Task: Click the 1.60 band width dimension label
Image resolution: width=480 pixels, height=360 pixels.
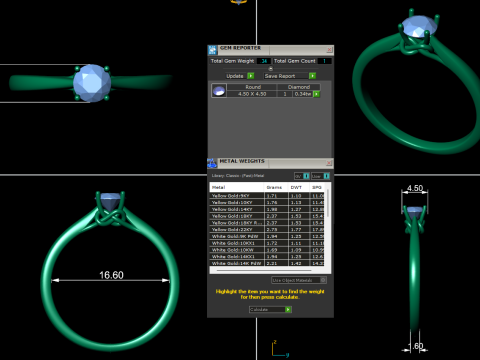Action: (417, 346)
